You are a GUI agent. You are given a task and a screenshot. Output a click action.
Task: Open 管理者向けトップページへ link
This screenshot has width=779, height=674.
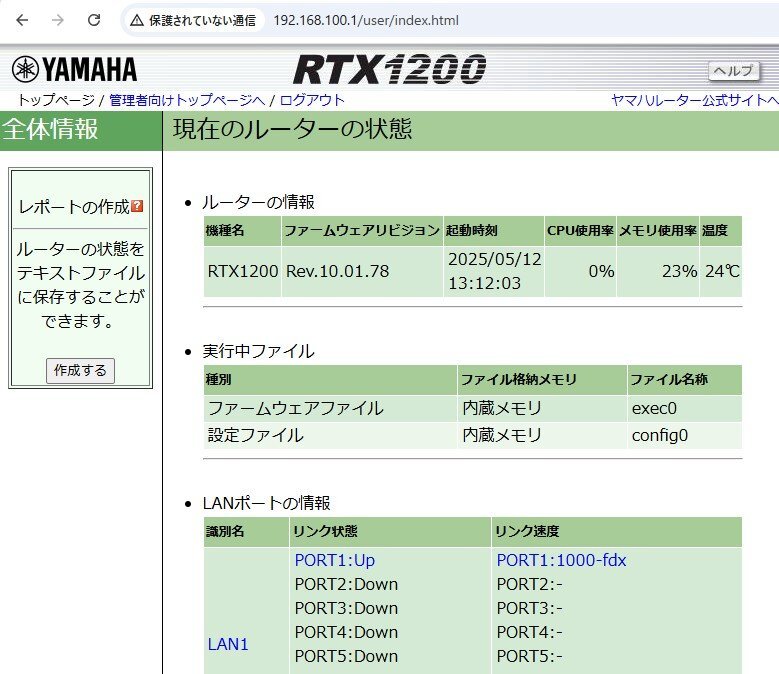click(187, 100)
